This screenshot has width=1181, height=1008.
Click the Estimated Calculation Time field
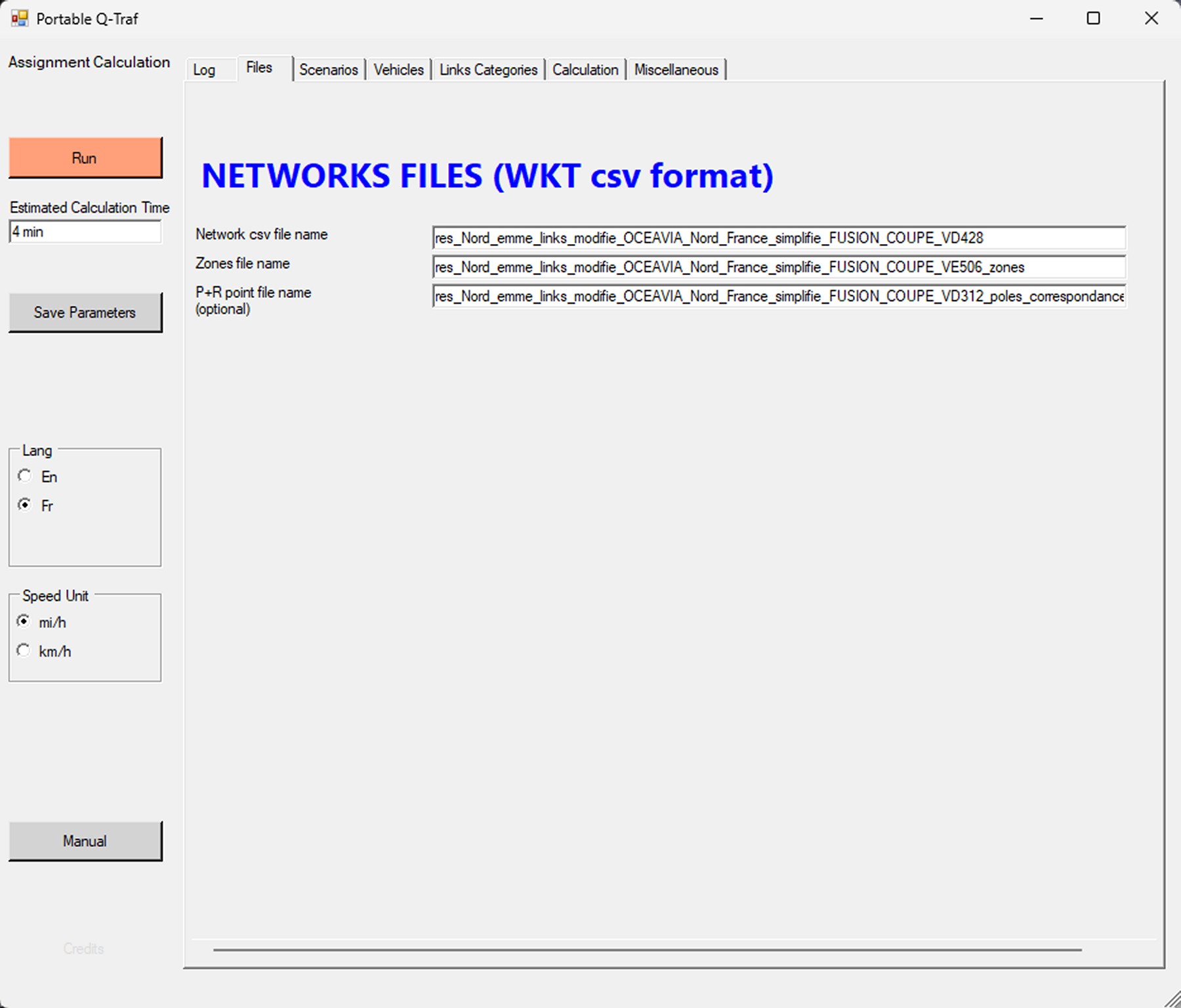pos(85,232)
